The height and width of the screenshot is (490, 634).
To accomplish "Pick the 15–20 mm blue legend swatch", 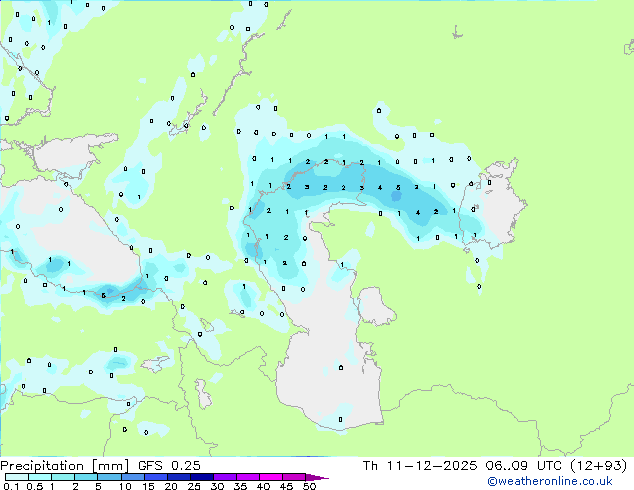I will click(x=156, y=477).
